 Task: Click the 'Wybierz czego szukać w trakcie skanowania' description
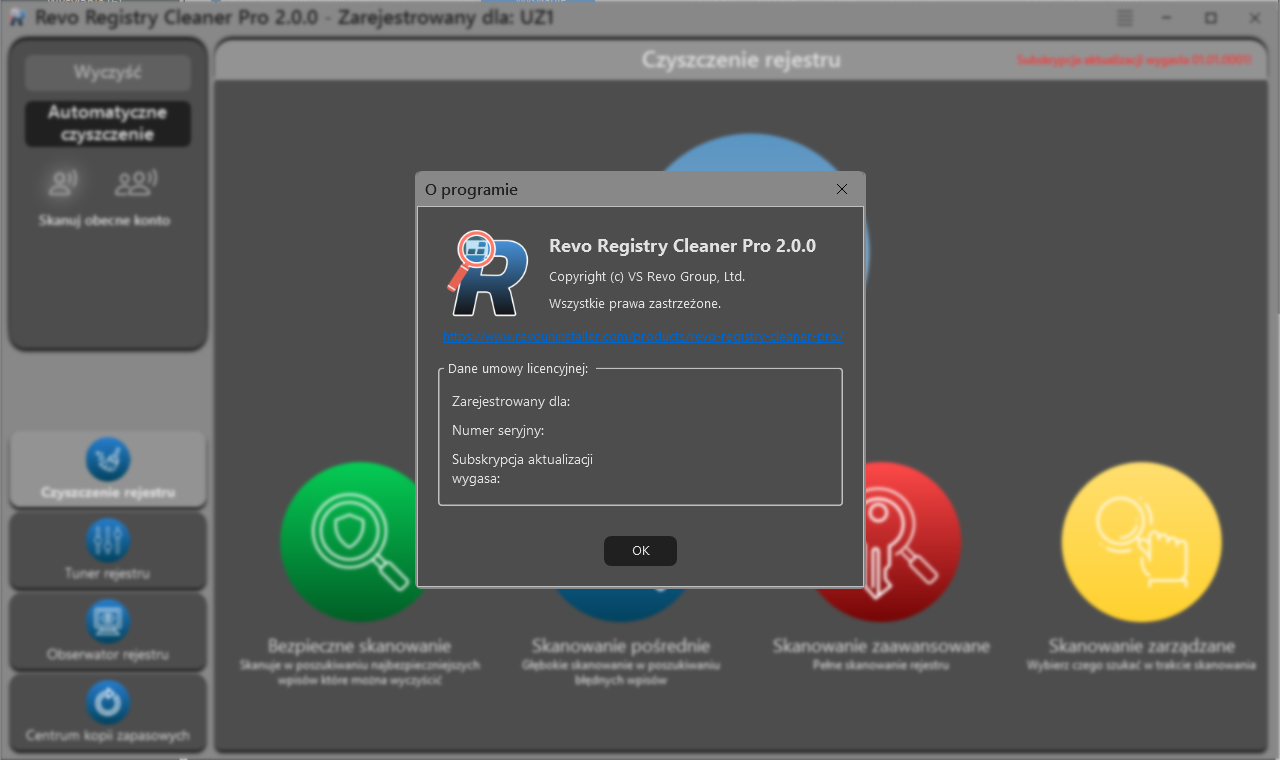click(1141, 665)
